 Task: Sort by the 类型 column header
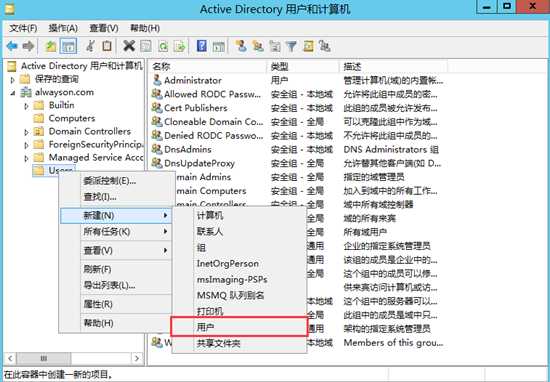point(303,66)
